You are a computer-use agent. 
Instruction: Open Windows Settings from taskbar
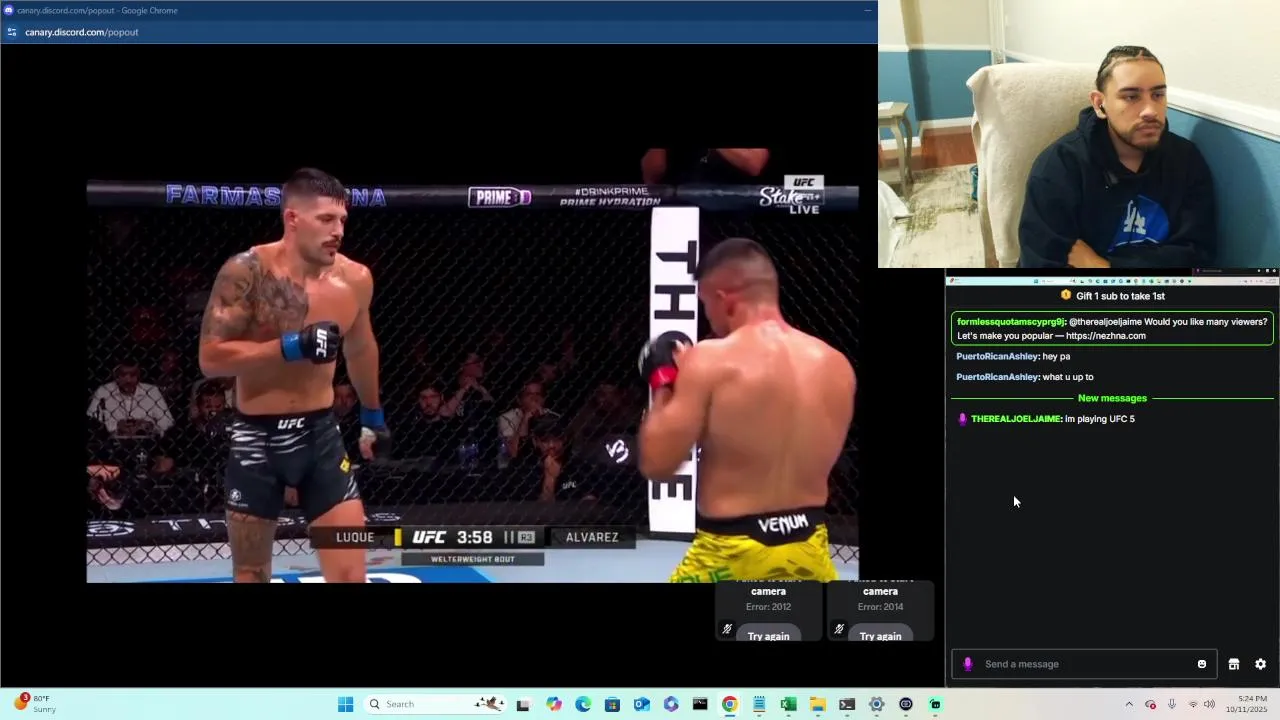(876, 704)
